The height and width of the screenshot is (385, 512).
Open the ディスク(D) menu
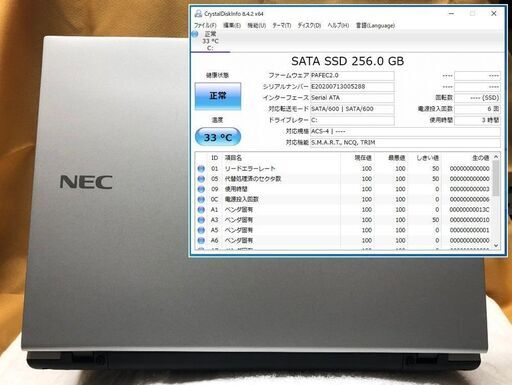pos(309,25)
